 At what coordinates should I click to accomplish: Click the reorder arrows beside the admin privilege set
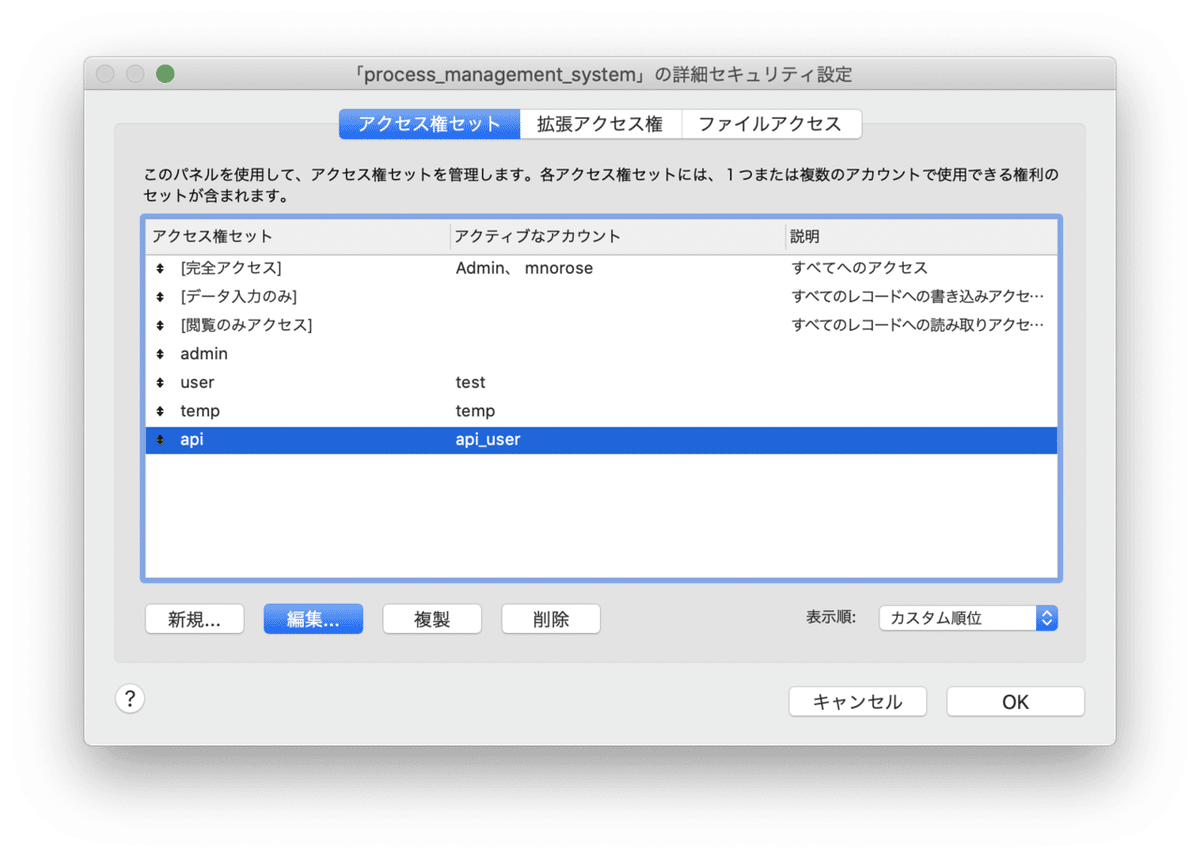coord(159,353)
